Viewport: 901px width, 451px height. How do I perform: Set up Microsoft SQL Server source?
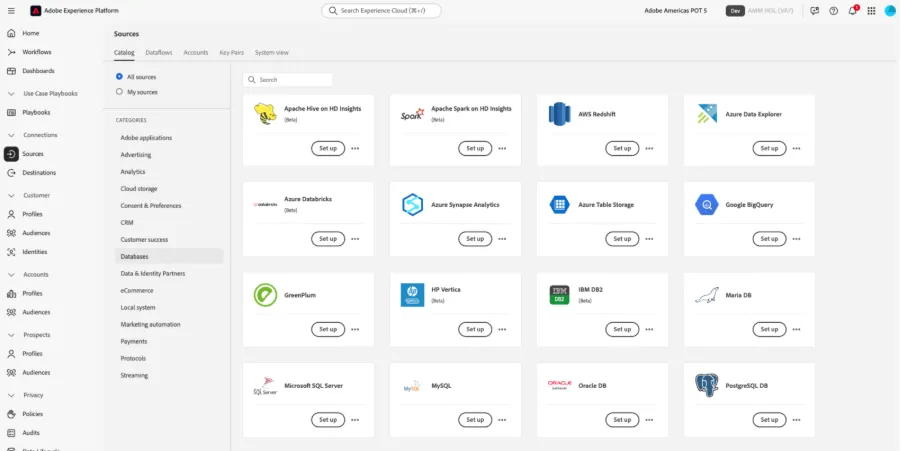(x=328, y=420)
